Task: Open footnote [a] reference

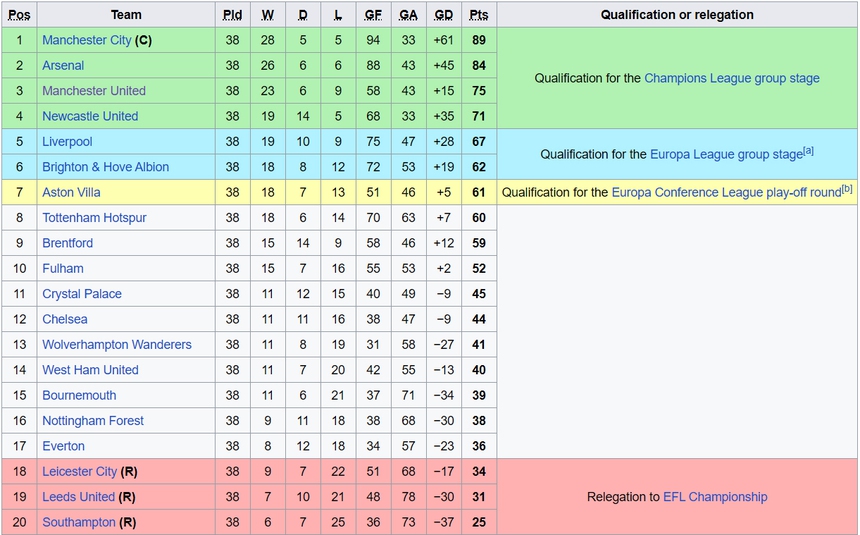Action: click(x=808, y=151)
